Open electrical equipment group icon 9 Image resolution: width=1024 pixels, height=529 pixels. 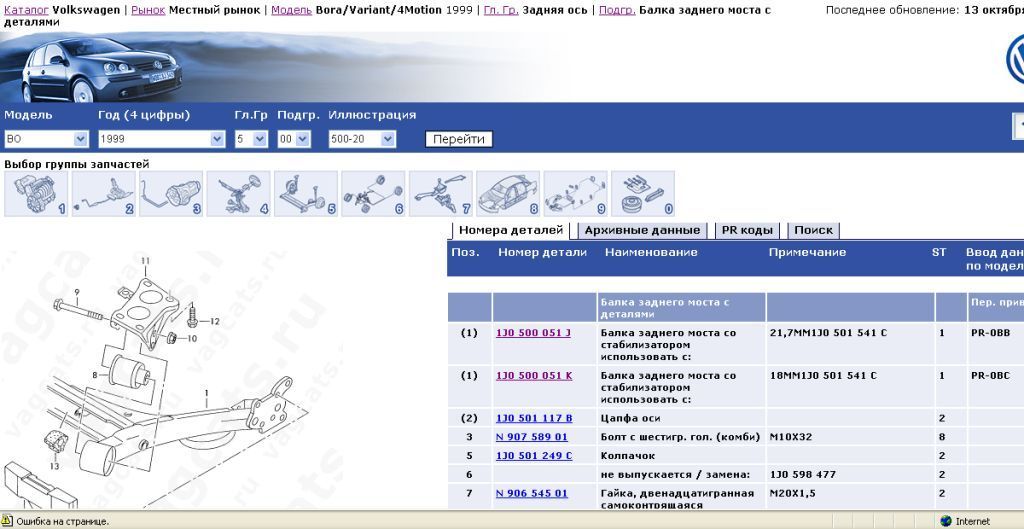tap(575, 194)
